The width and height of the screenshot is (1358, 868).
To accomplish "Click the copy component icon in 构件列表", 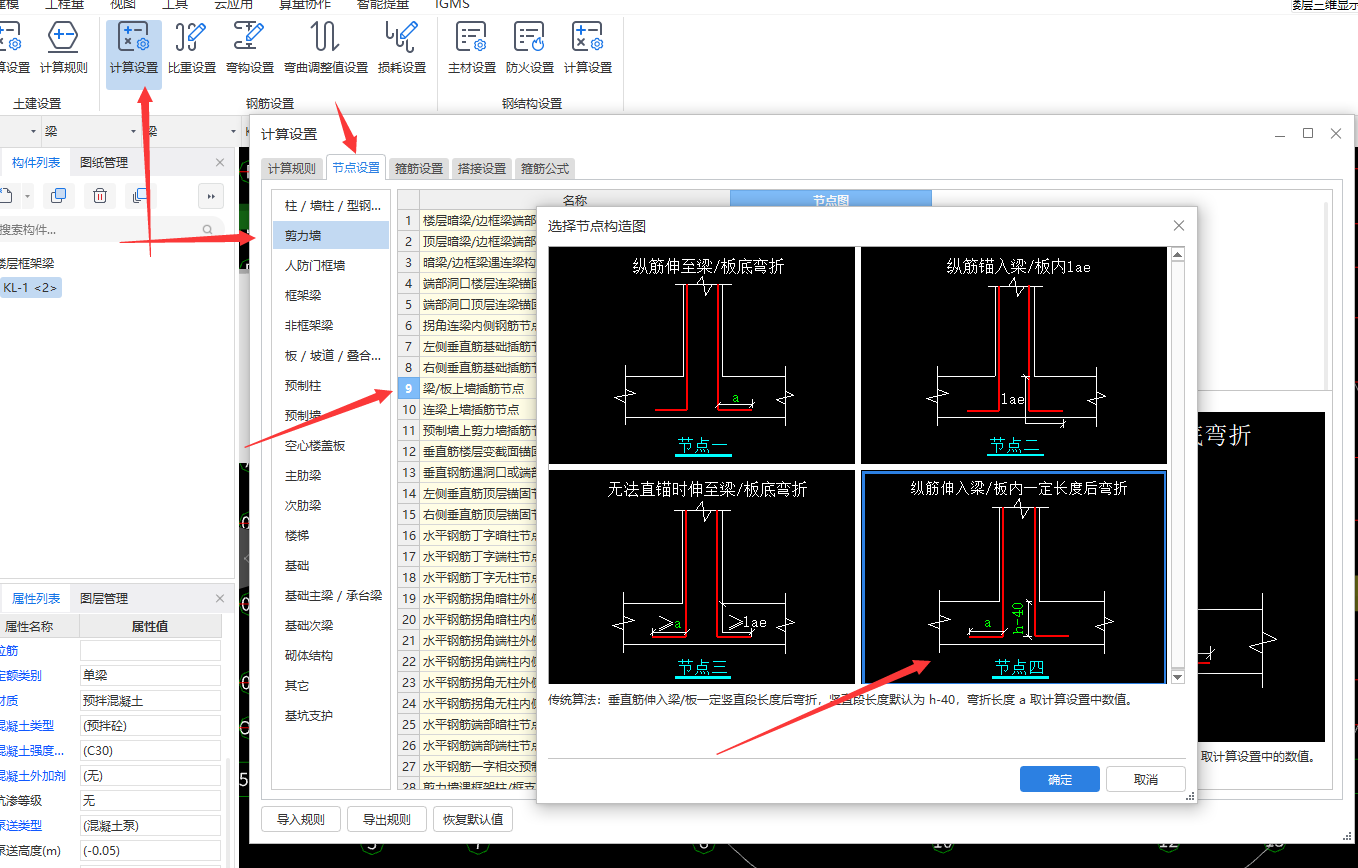I will pyautogui.click(x=59, y=195).
